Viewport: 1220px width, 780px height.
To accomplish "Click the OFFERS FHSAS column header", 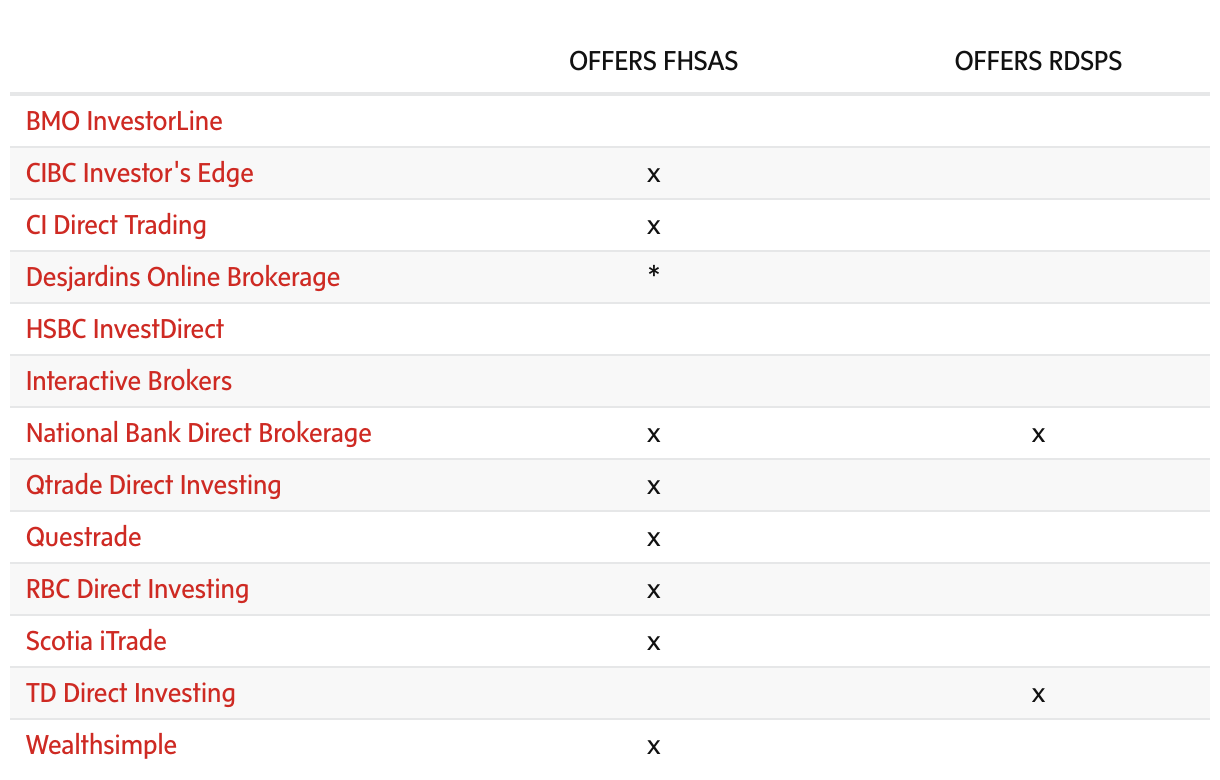I will tap(653, 61).
